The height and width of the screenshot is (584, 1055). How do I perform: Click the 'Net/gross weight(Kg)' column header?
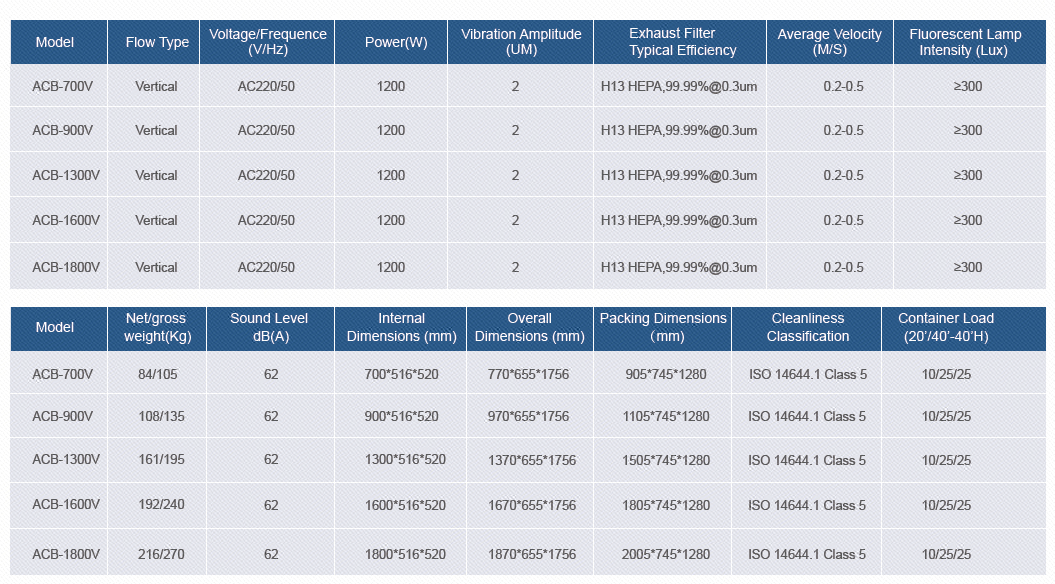pos(156,327)
